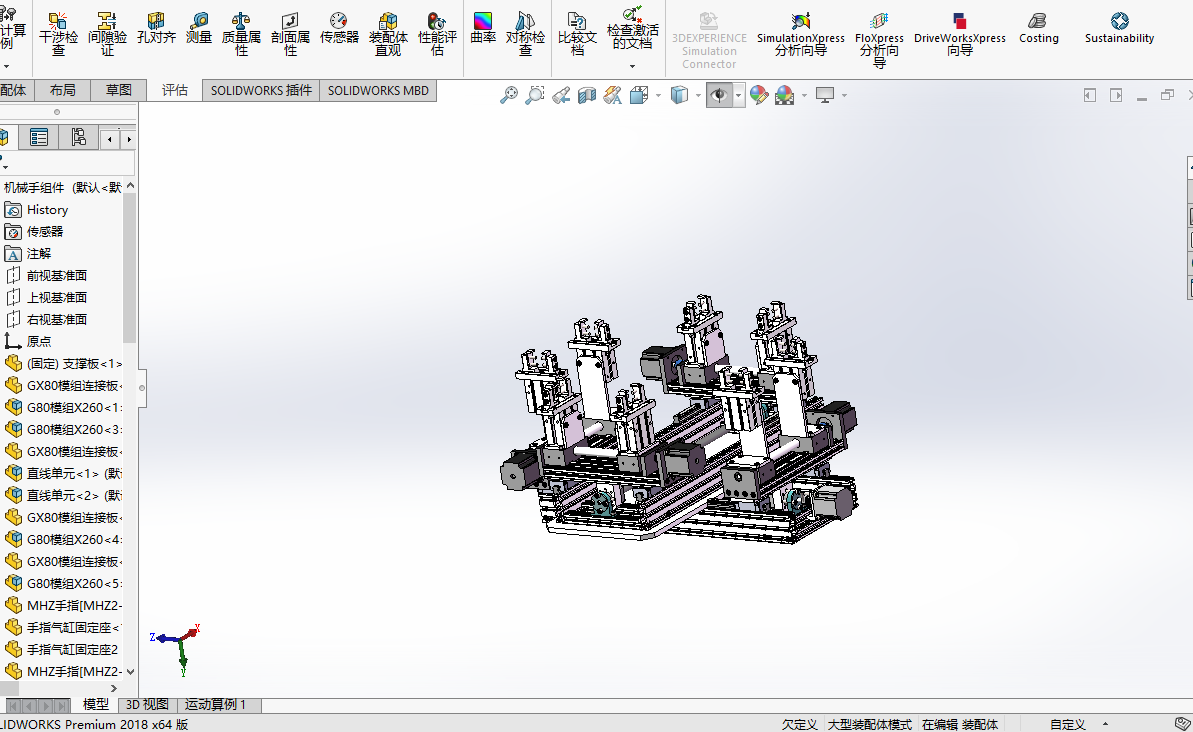
Task: Open 装配体直观 assembly visualization
Action: point(388,34)
